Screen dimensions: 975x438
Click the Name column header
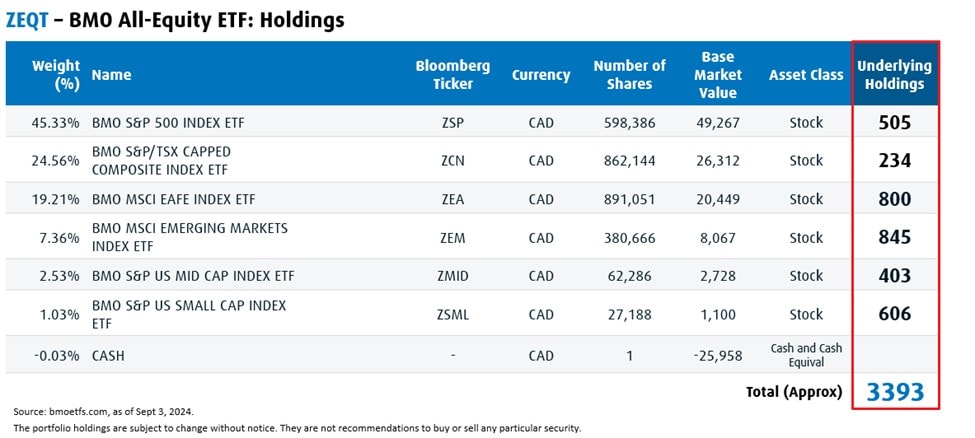click(111, 75)
